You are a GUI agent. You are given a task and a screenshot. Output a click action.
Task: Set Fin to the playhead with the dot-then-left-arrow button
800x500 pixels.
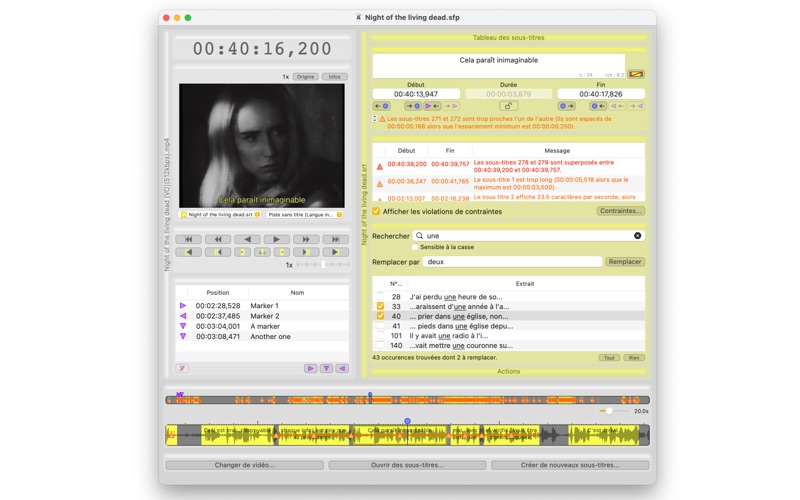pyautogui.click(x=598, y=106)
